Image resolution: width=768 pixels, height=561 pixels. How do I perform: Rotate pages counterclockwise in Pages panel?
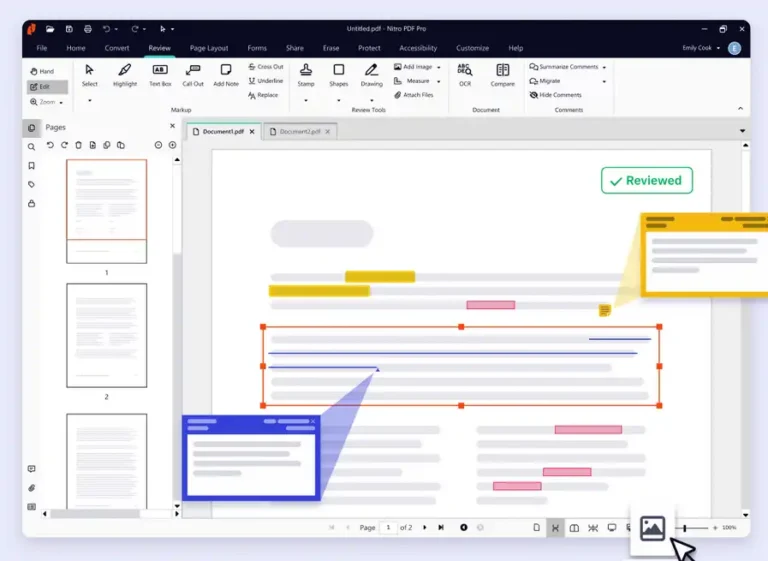50,145
